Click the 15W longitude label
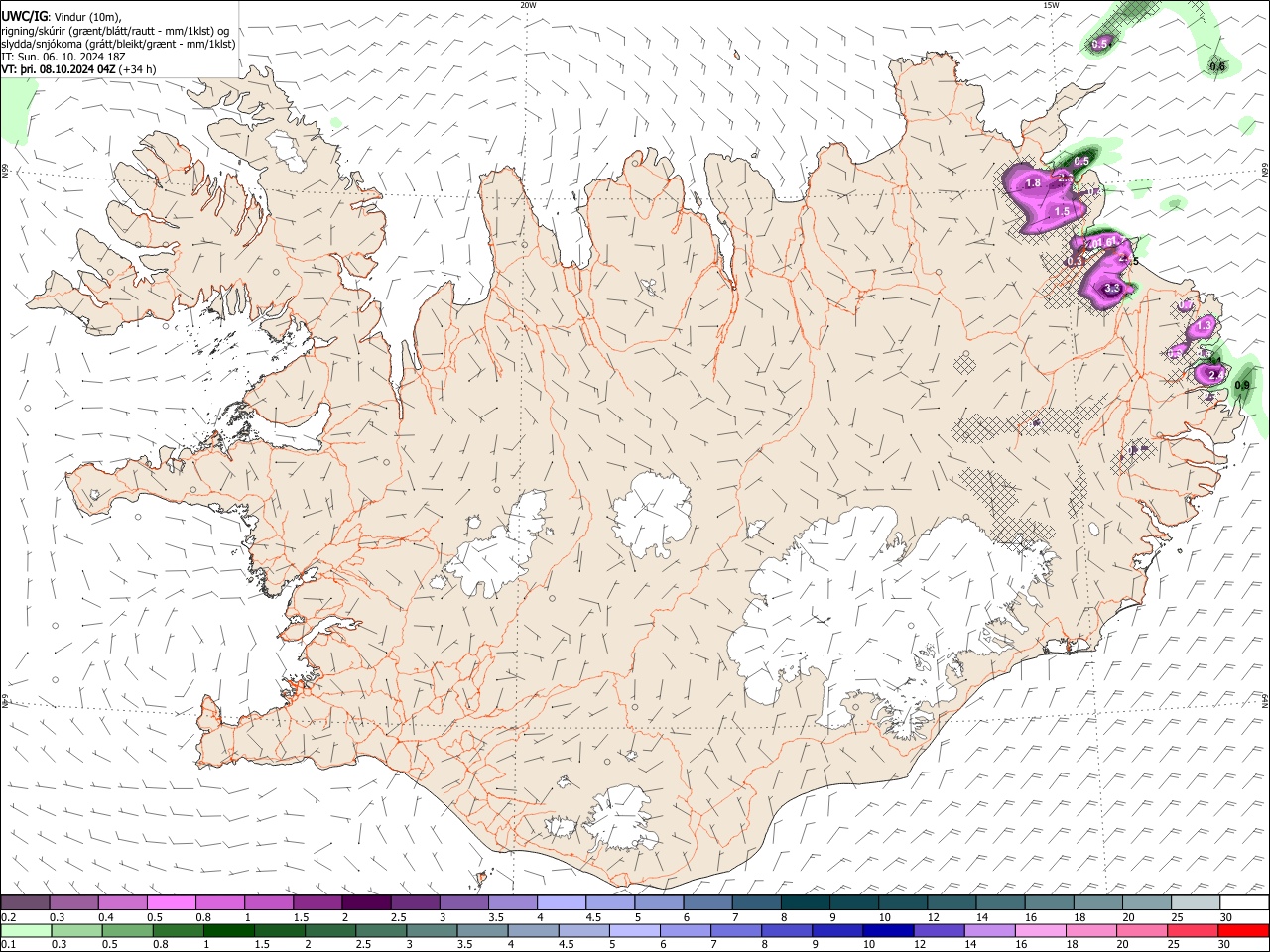 click(x=1051, y=5)
